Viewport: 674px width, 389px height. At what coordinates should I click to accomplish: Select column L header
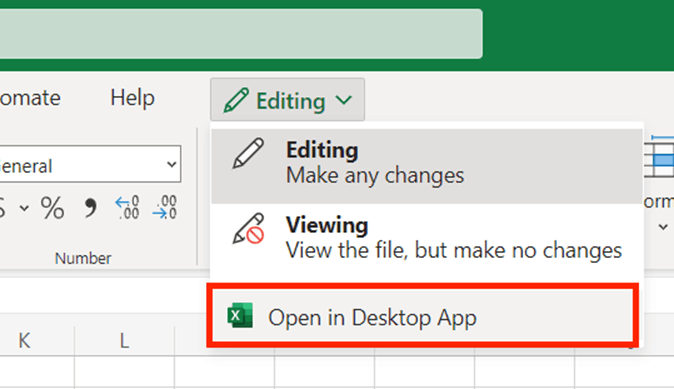(124, 341)
